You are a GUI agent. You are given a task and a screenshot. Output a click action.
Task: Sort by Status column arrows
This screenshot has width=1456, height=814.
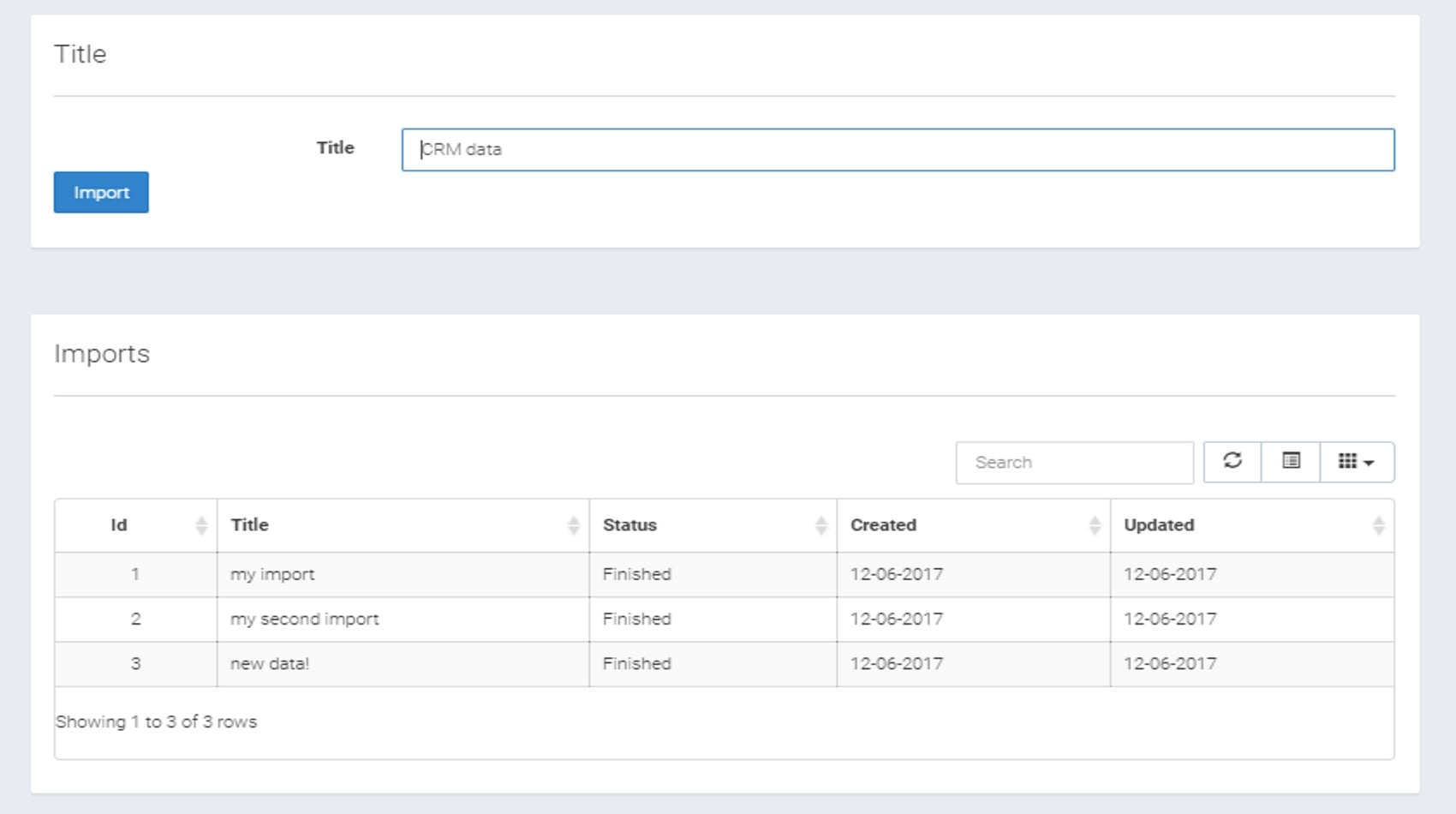click(x=820, y=525)
